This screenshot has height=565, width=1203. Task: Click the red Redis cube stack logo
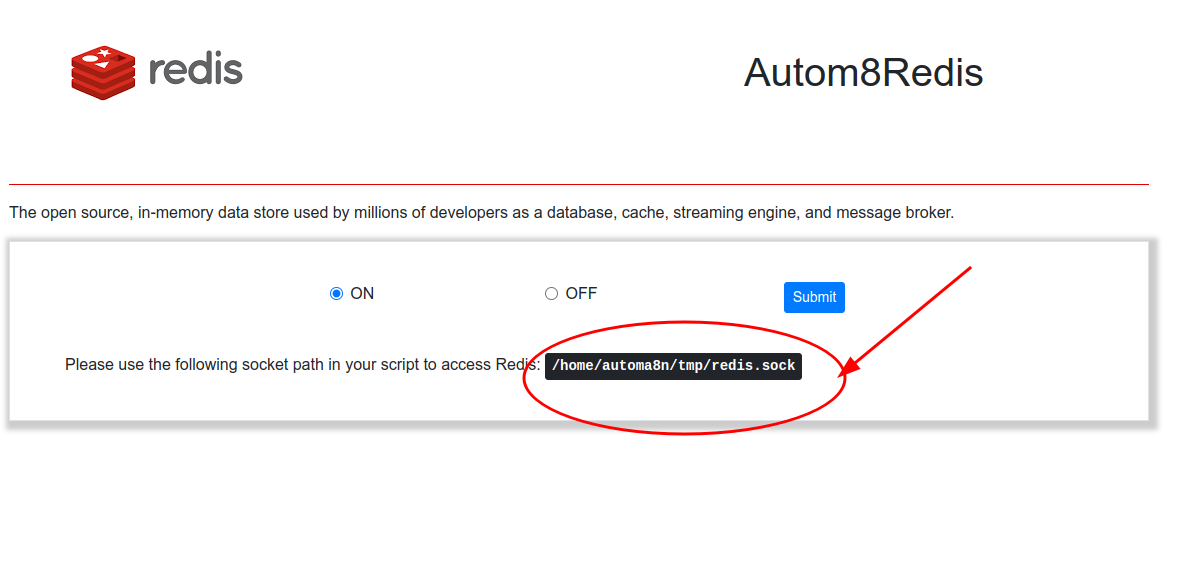pos(102,71)
